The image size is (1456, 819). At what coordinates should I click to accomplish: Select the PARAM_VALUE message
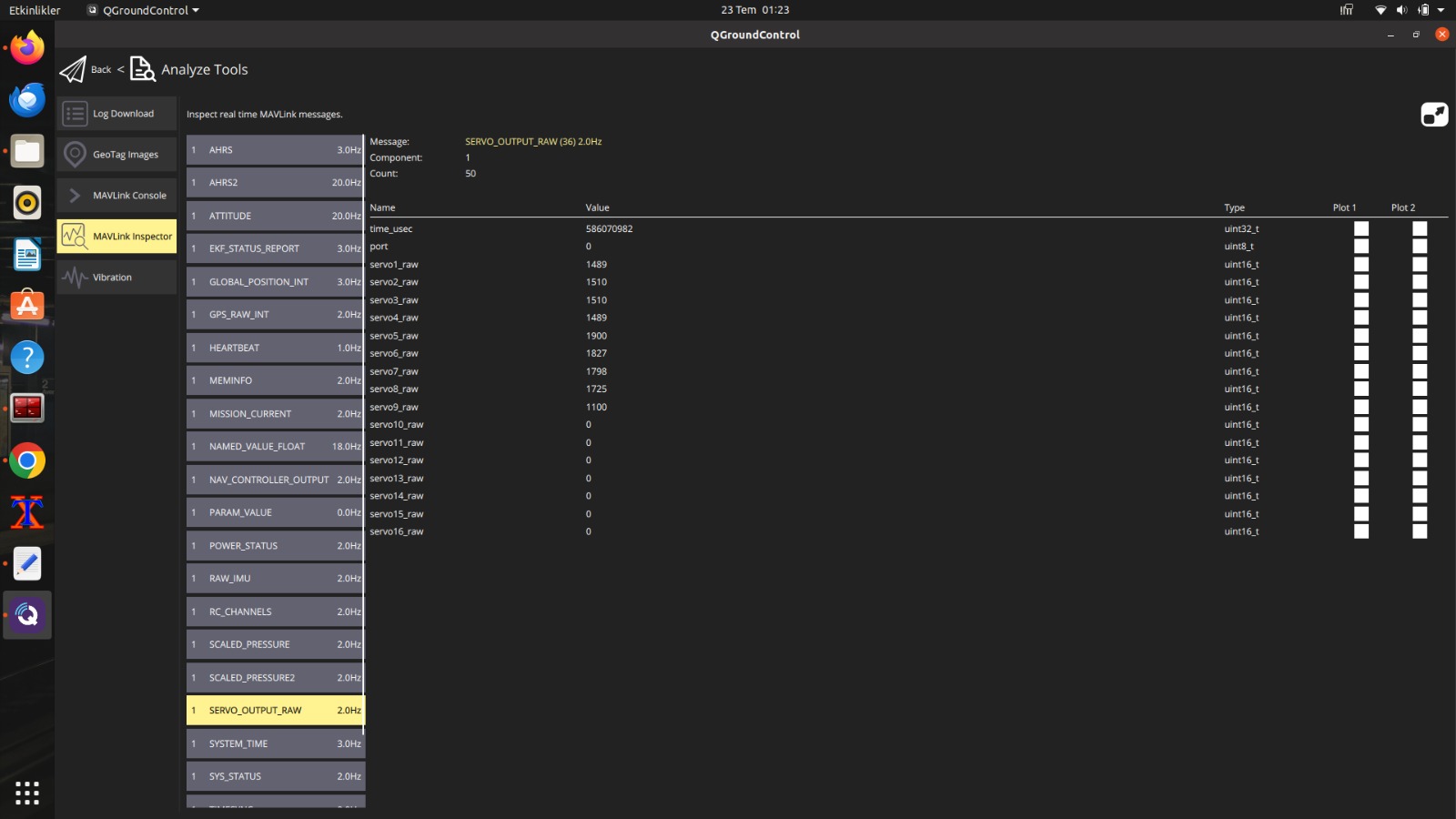274,512
